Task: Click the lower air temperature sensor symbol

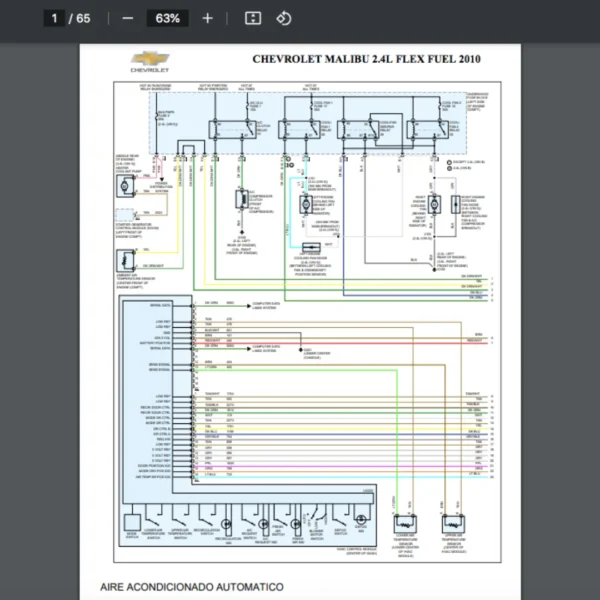Action: tap(406, 524)
